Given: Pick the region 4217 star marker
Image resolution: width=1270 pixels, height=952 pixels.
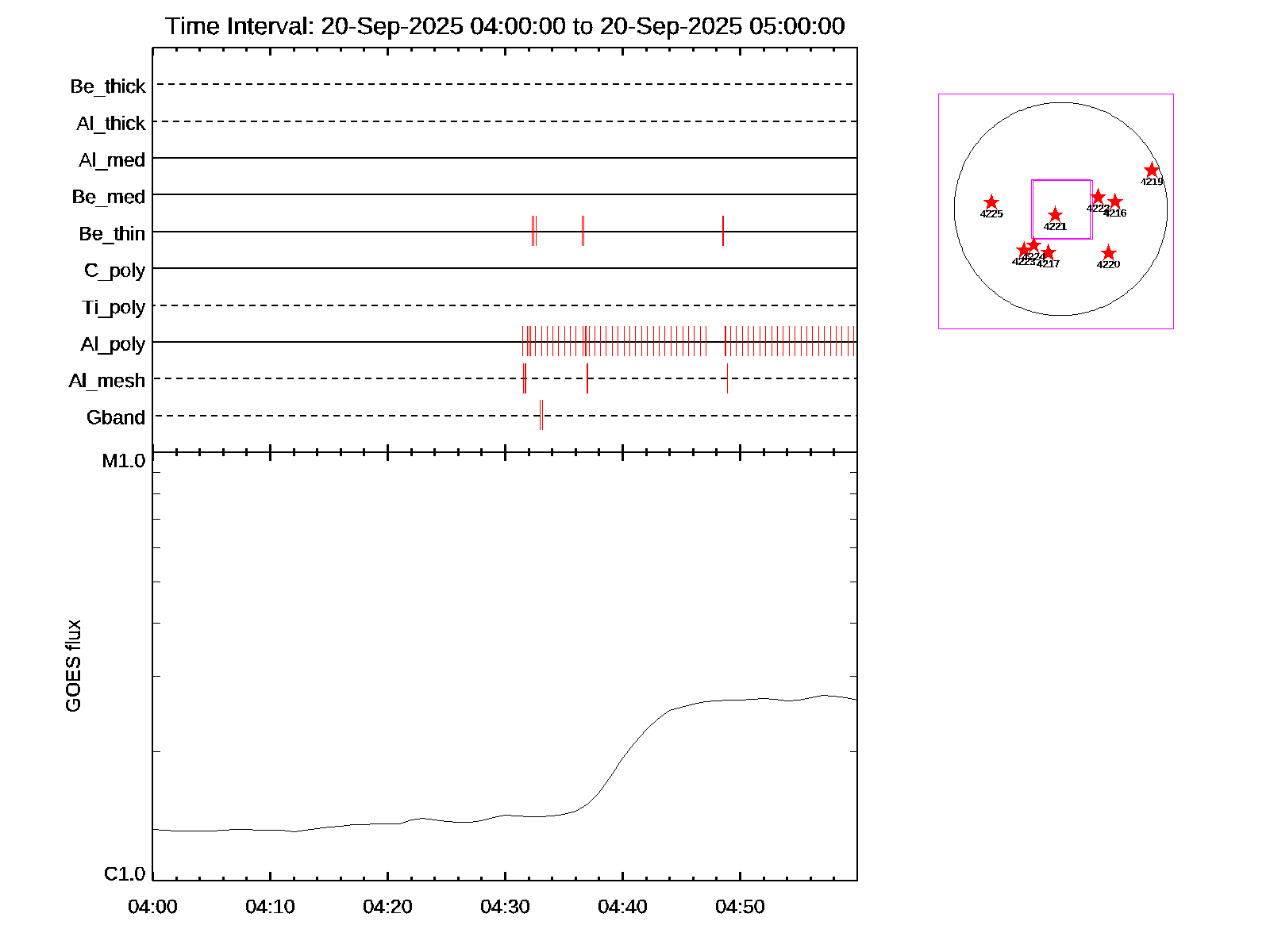Looking at the screenshot, I should tap(1049, 252).
